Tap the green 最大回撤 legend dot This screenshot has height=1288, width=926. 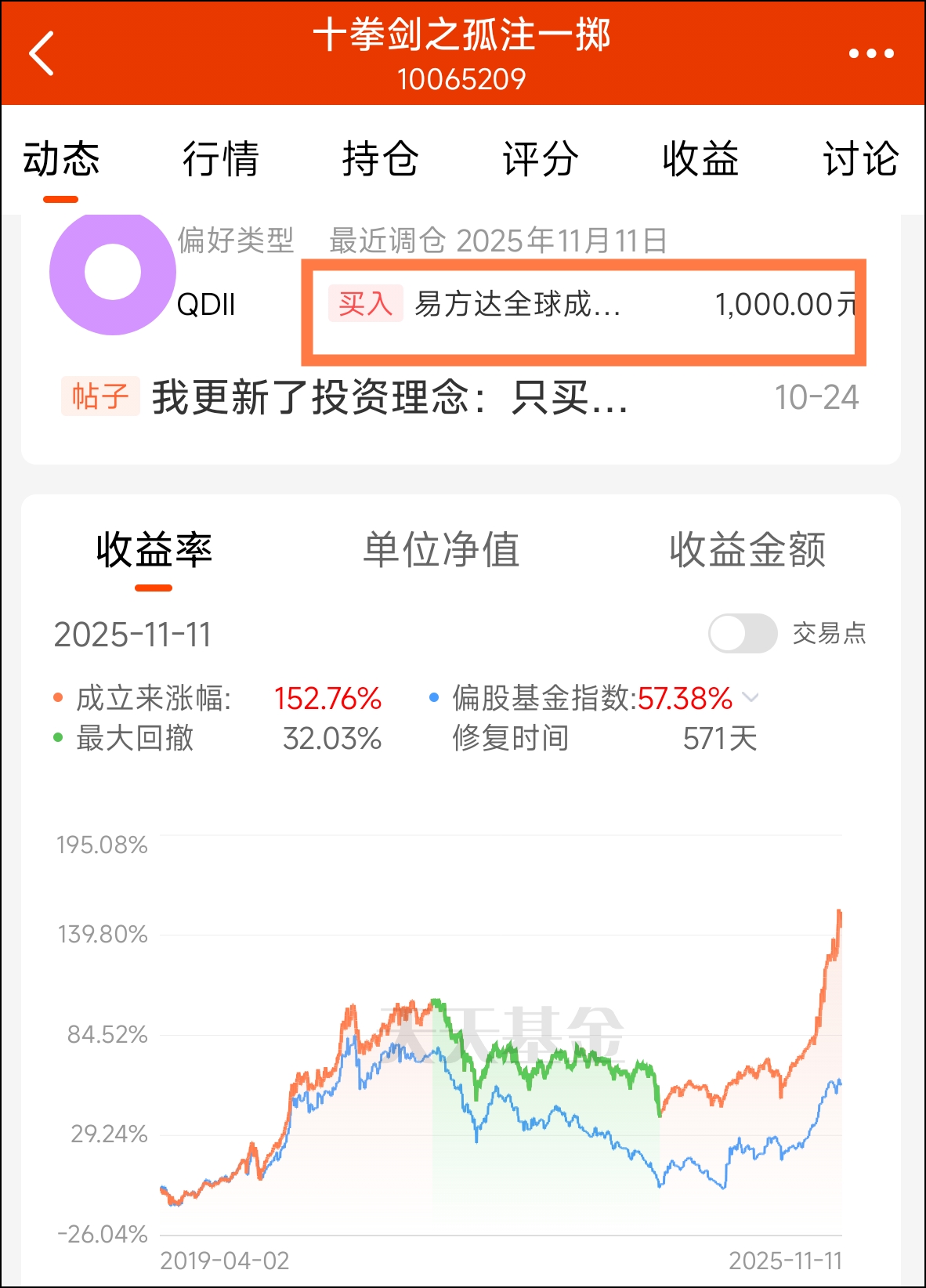[57, 738]
